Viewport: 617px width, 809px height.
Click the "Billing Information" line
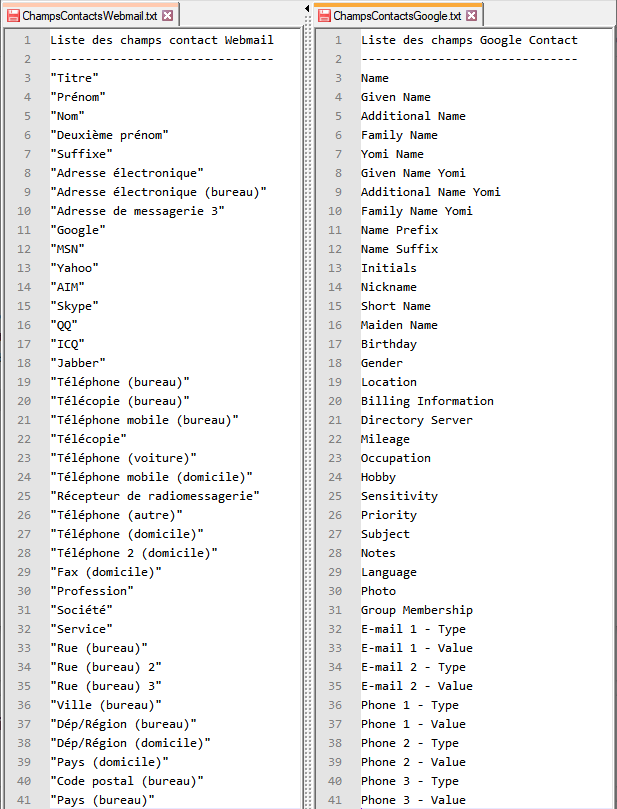click(427, 401)
